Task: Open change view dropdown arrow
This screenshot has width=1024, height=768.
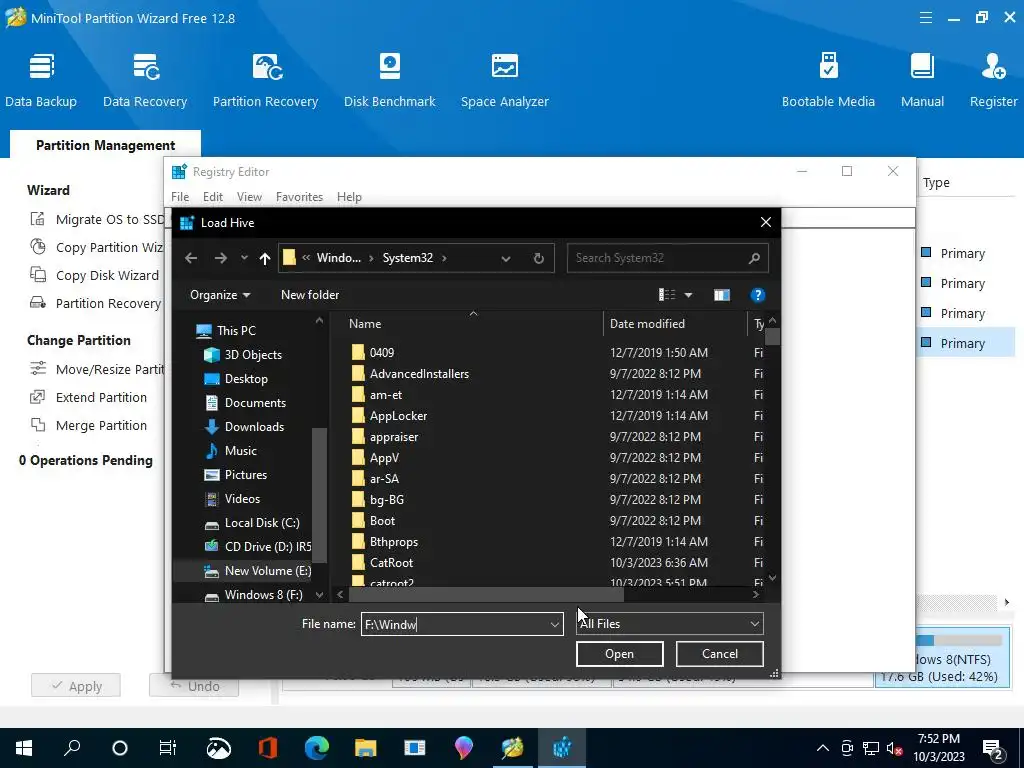Action: coord(688,295)
